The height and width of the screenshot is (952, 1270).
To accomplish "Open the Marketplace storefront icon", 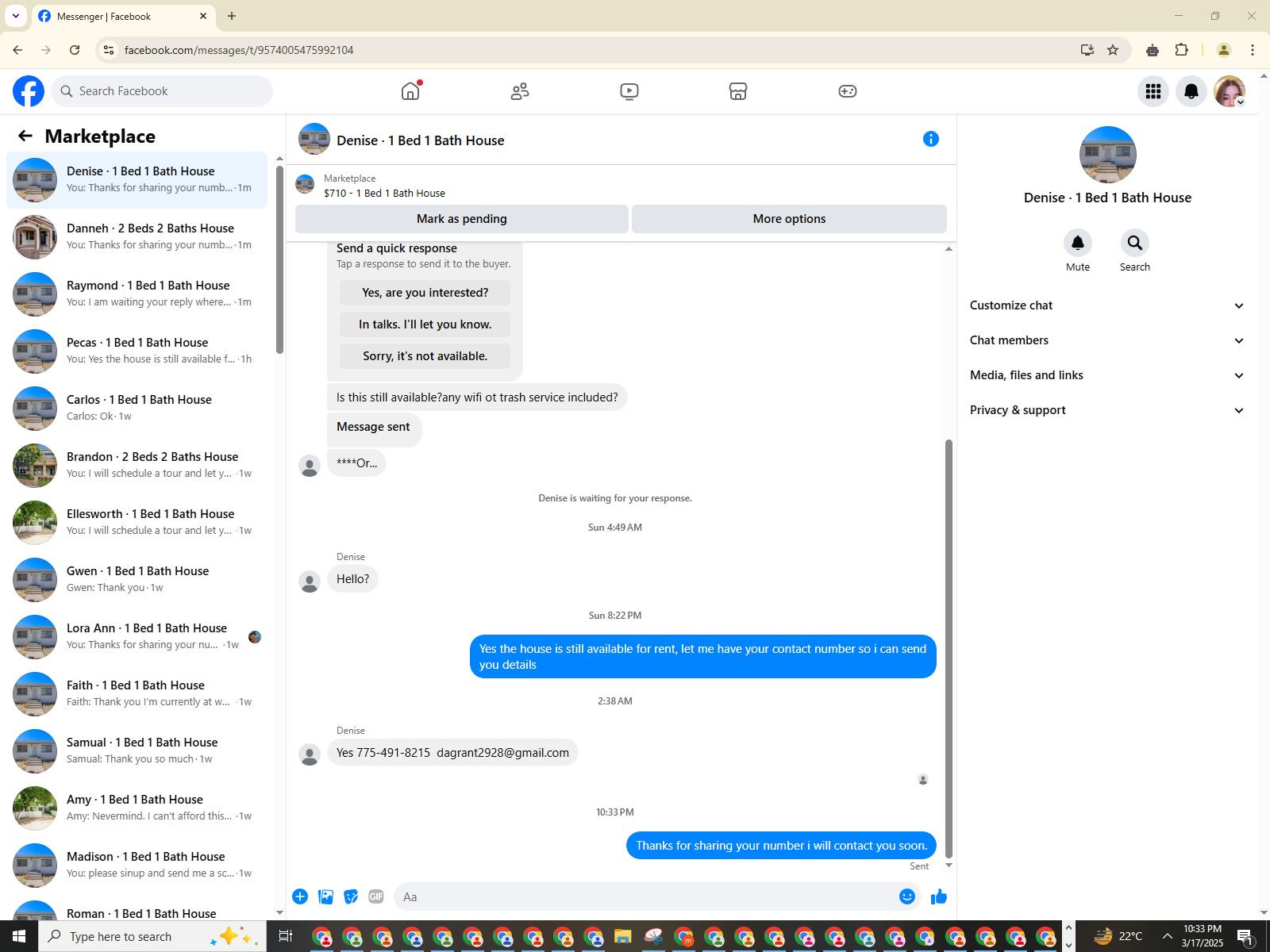I will [738, 91].
